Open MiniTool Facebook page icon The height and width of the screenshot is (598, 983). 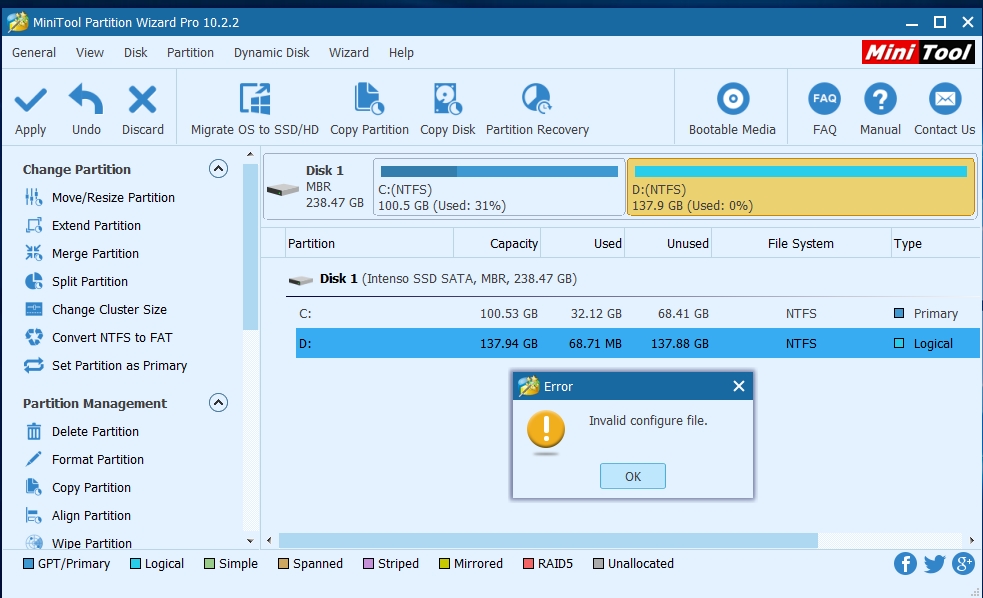[x=905, y=564]
